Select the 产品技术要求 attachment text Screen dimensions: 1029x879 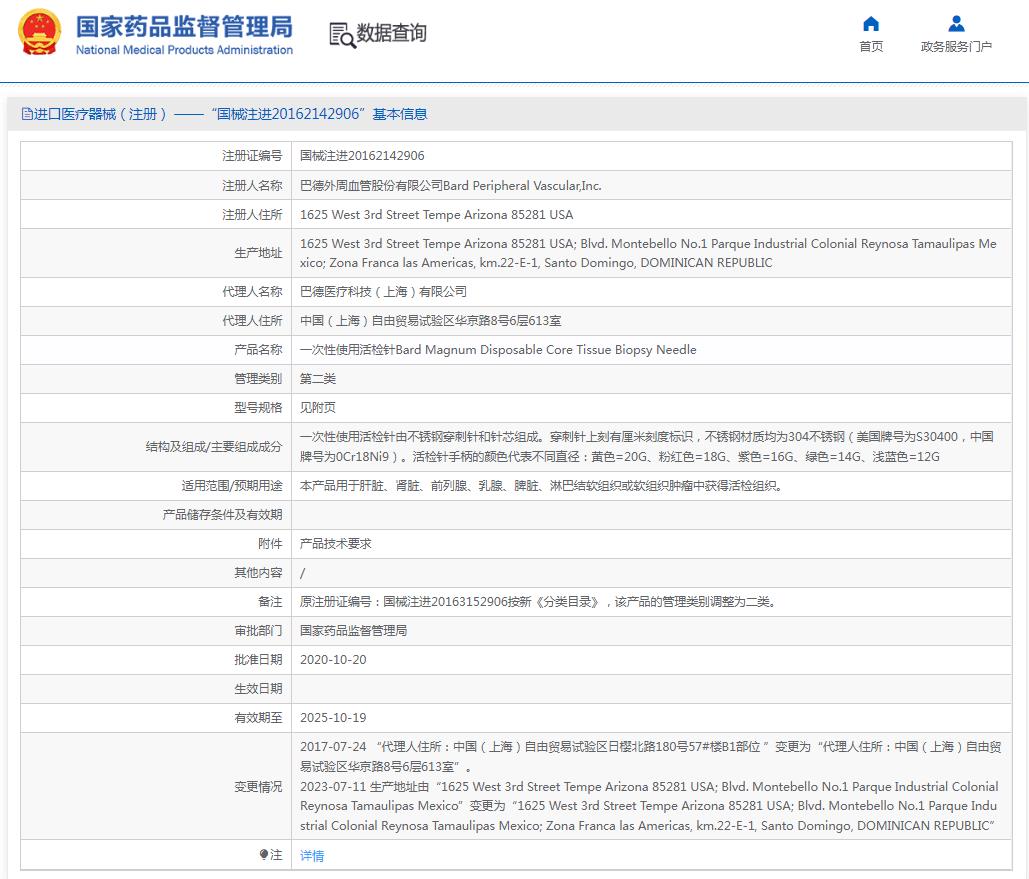(x=335, y=544)
